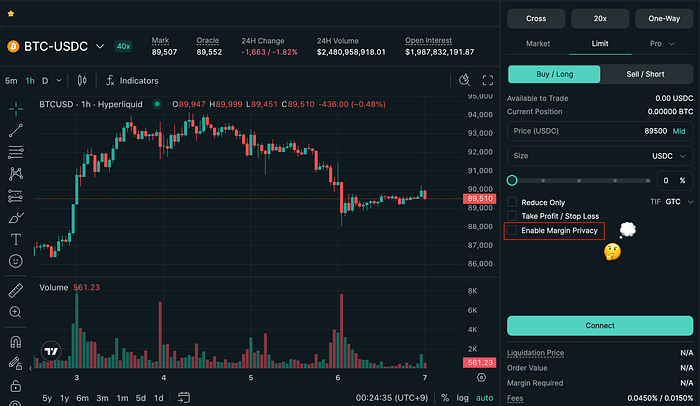The image size is (700, 406).
Task: Check the Reduce Only box
Action: coord(513,202)
